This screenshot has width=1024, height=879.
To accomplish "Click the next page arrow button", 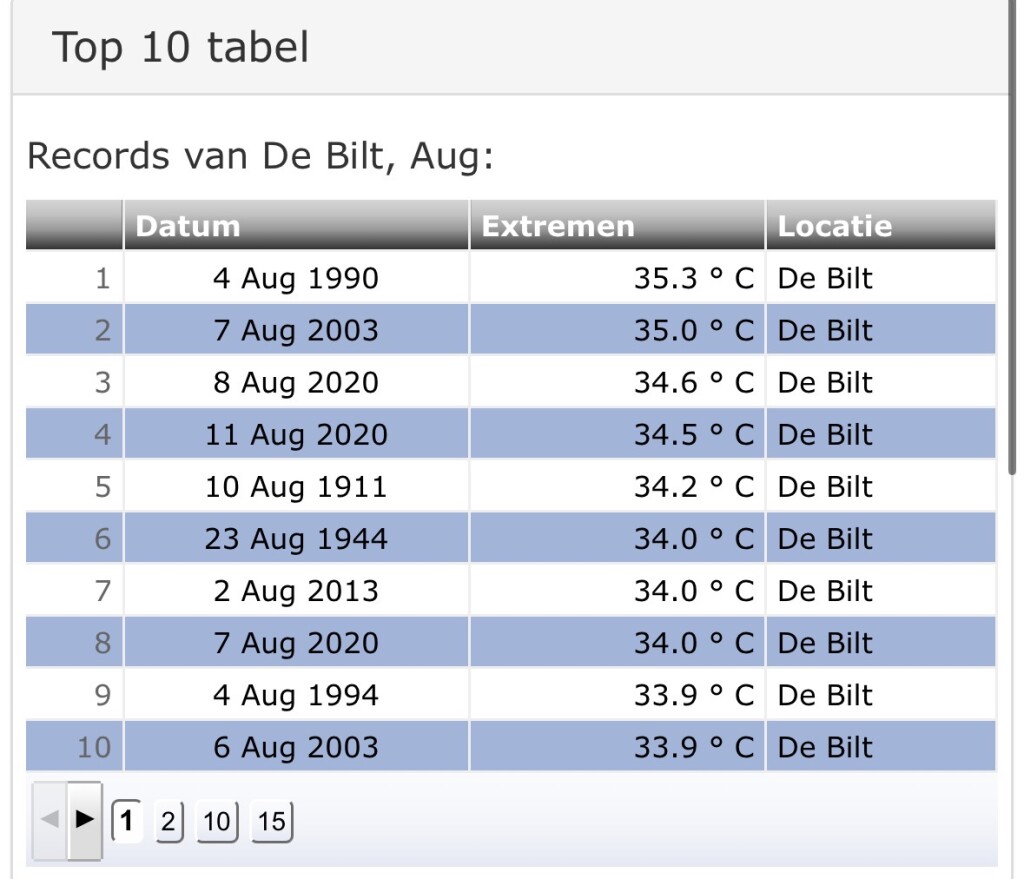I will point(85,820).
